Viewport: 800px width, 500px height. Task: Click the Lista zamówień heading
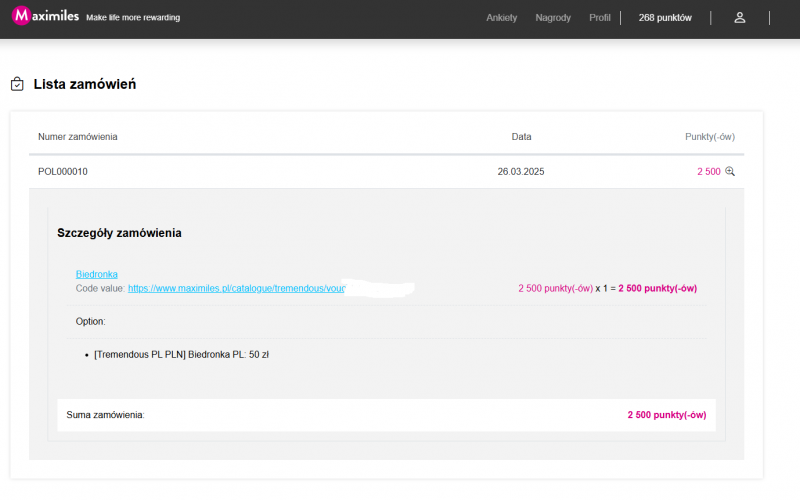85,85
